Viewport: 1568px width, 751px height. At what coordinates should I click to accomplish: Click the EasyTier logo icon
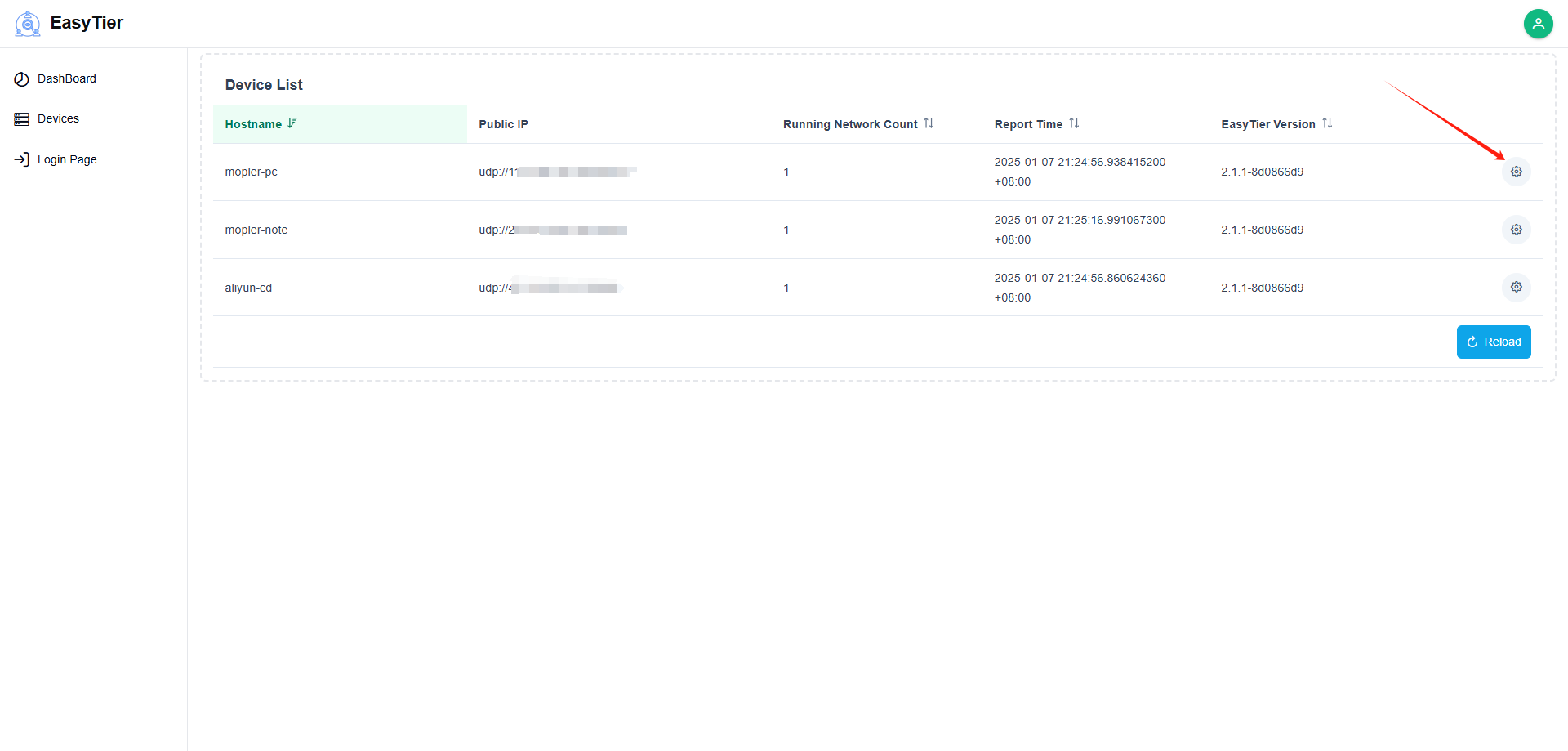pyautogui.click(x=28, y=24)
